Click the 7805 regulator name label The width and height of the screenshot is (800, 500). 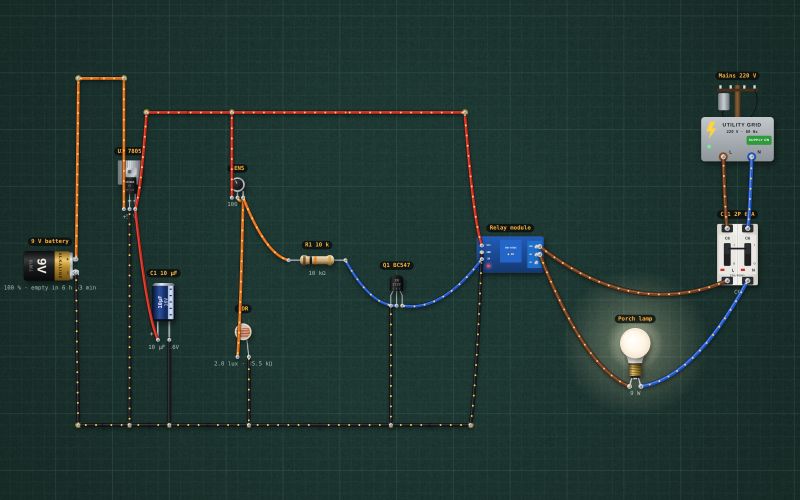[x=129, y=152]
